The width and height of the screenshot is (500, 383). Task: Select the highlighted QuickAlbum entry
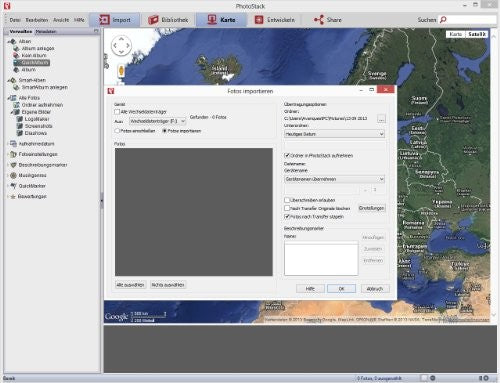(35, 62)
